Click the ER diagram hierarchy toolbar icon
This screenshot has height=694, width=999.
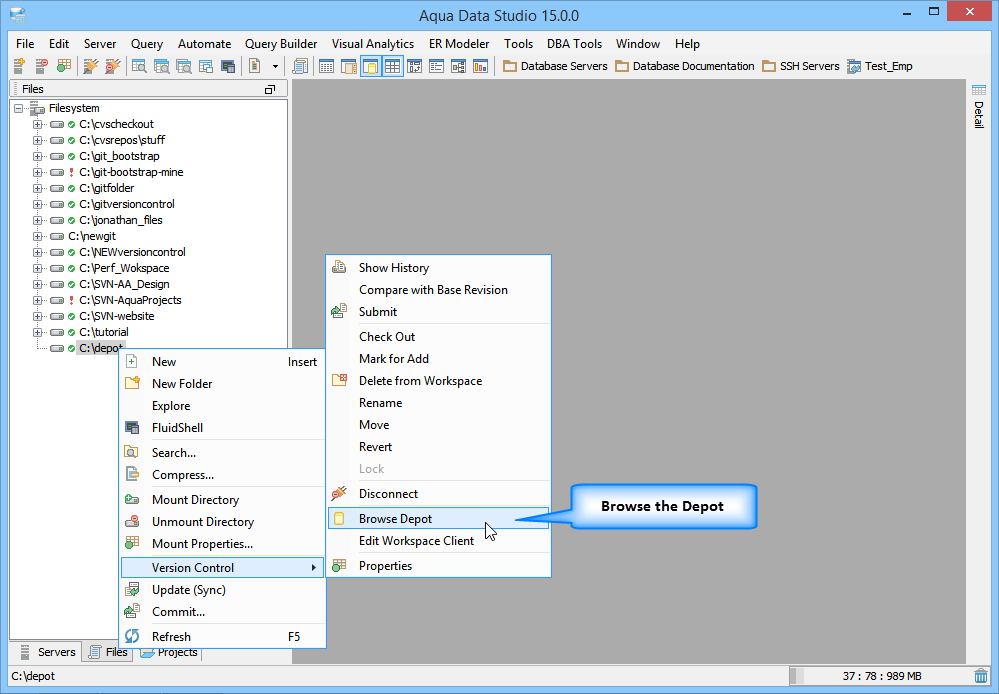tap(458, 66)
